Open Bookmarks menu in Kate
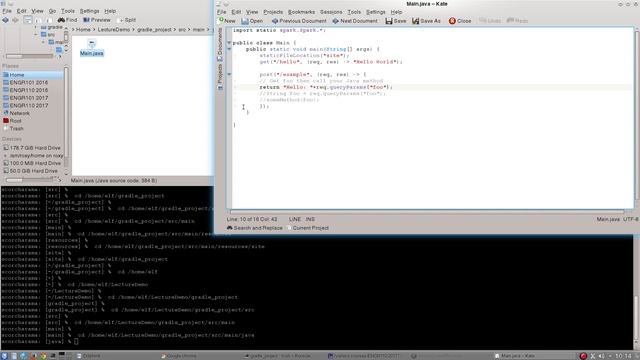The width and height of the screenshot is (640, 360). (301, 12)
